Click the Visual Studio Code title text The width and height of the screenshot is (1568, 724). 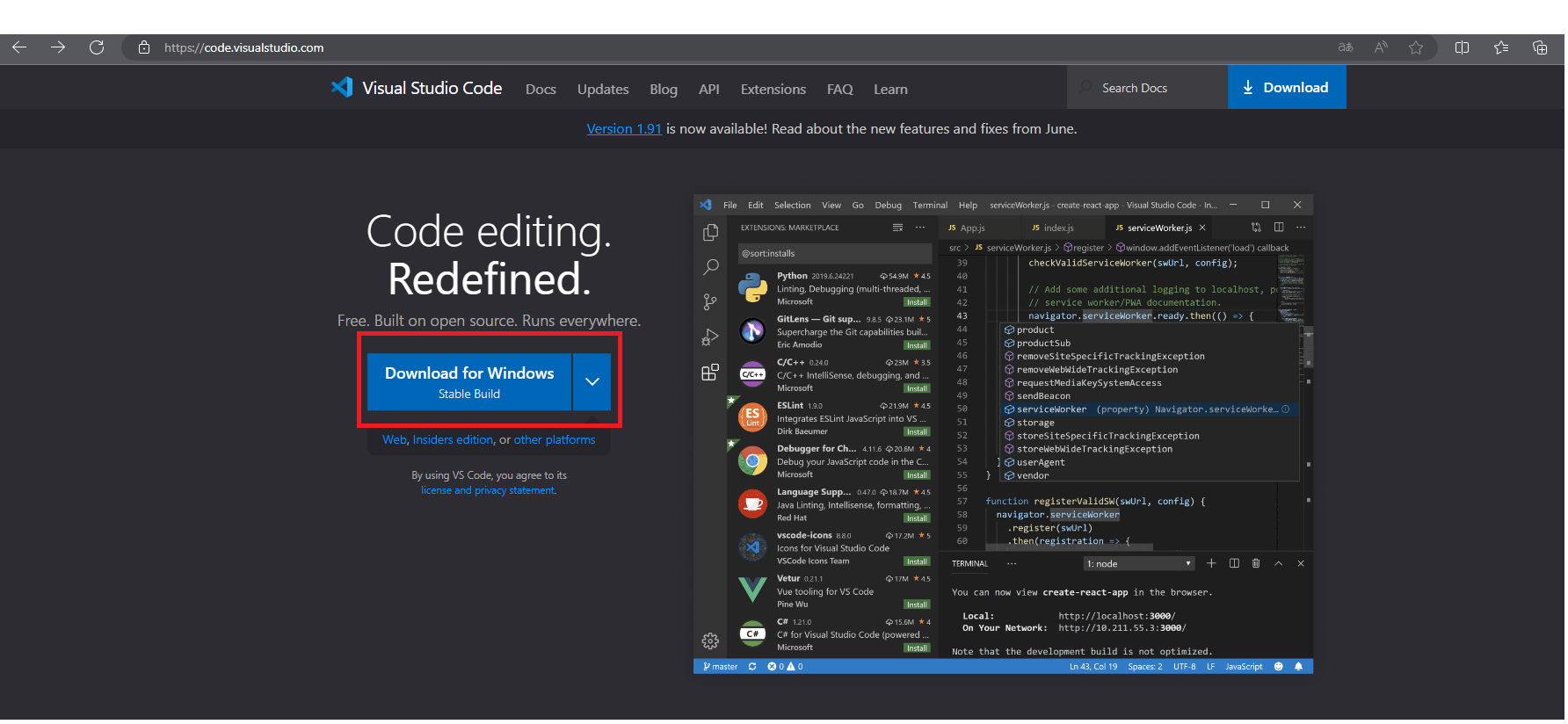432,88
